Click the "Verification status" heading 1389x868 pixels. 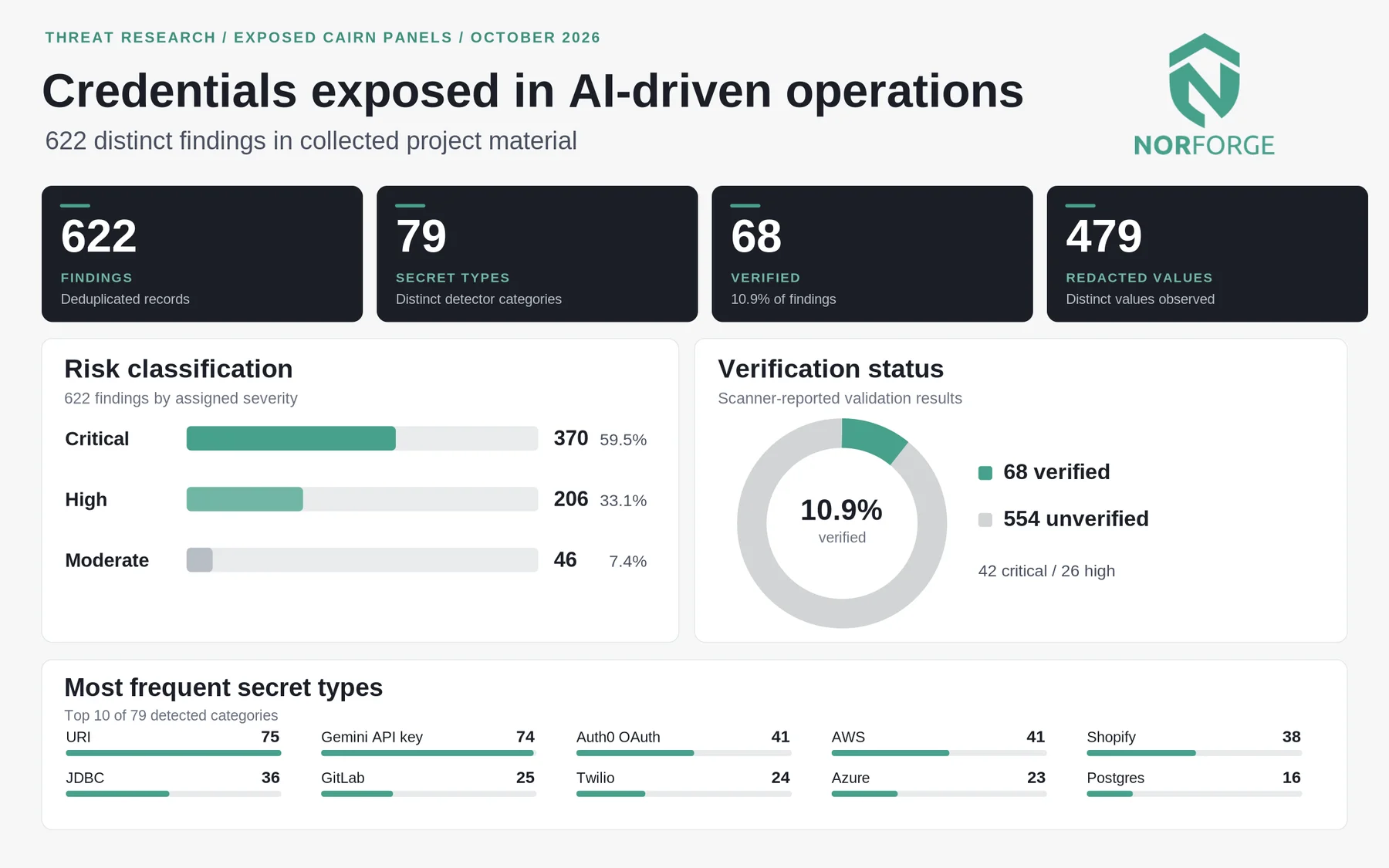(830, 369)
